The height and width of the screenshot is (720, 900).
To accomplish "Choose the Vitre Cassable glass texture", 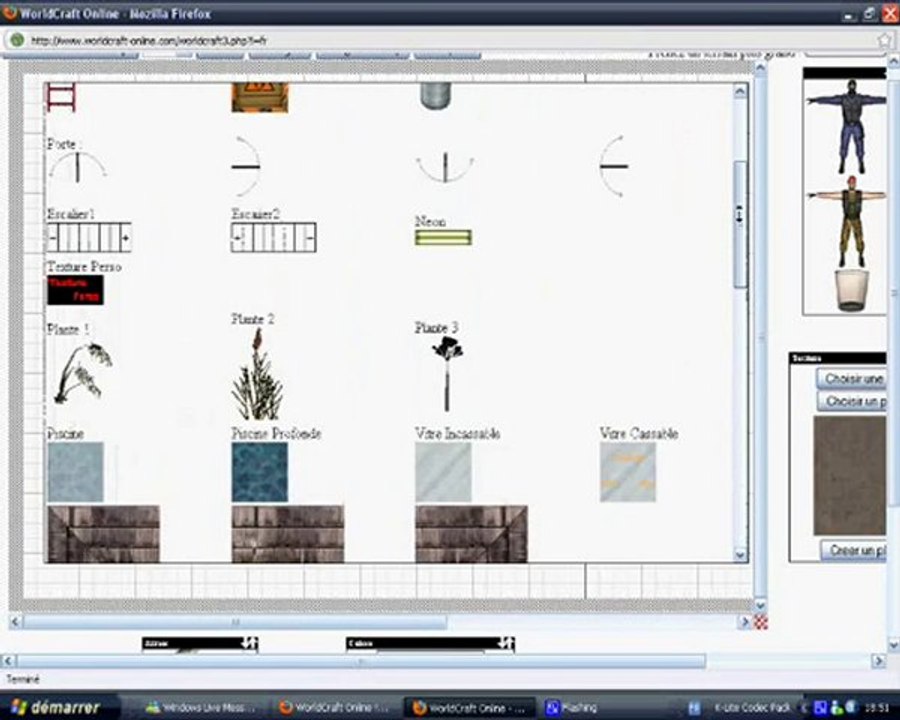I will point(628,472).
